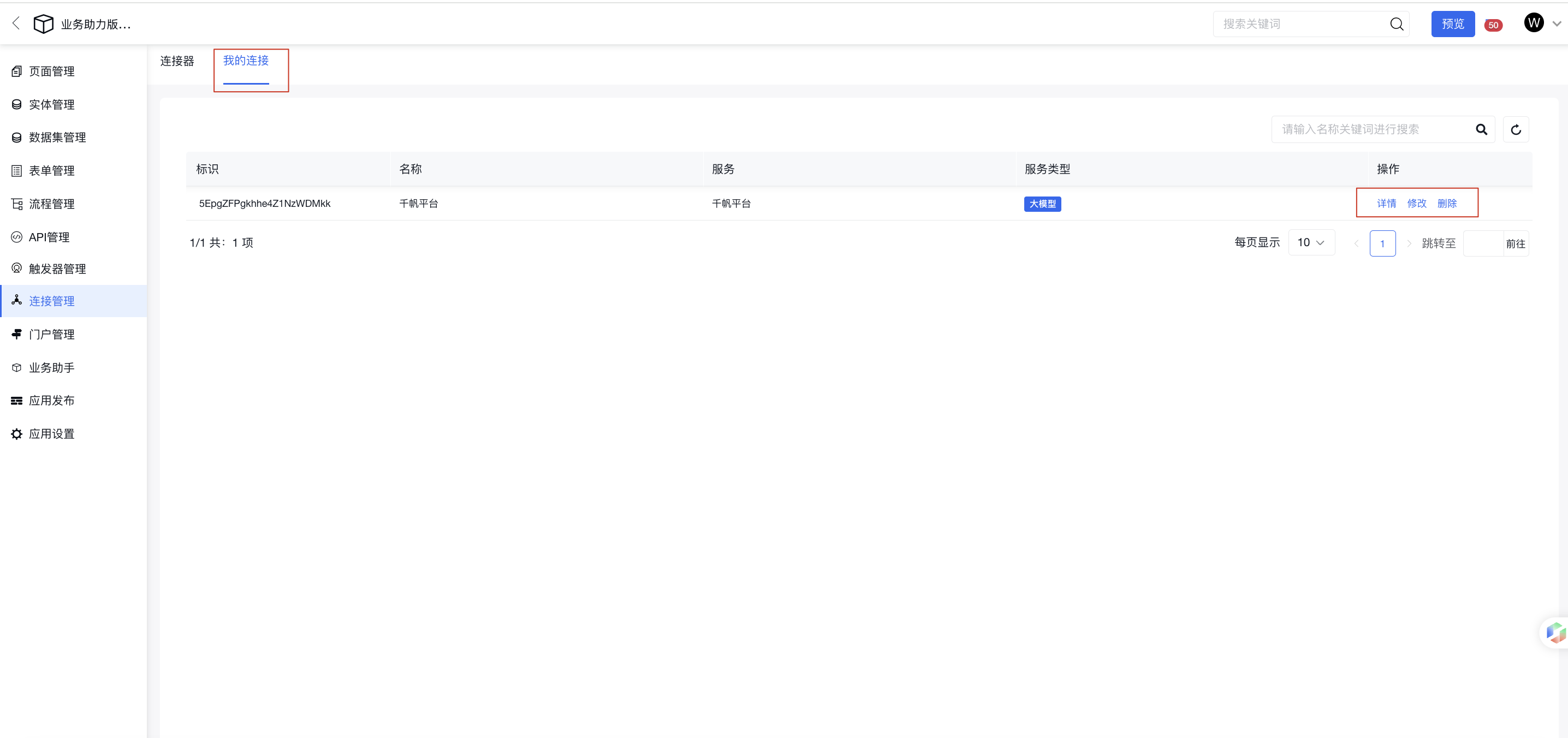Click the next page chevron
The width and height of the screenshot is (1568, 738).
point(1409,243)
